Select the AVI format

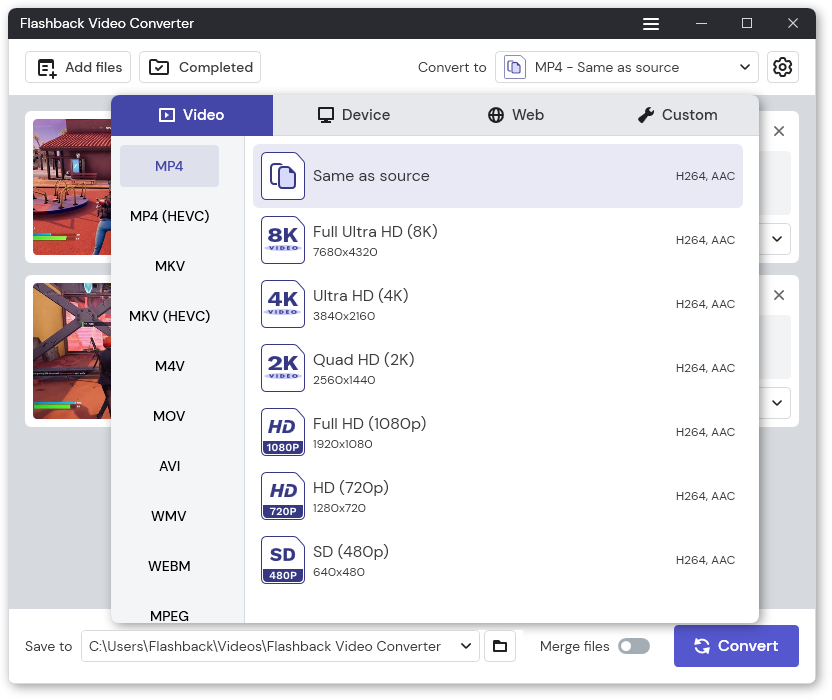tap(169, 466)
